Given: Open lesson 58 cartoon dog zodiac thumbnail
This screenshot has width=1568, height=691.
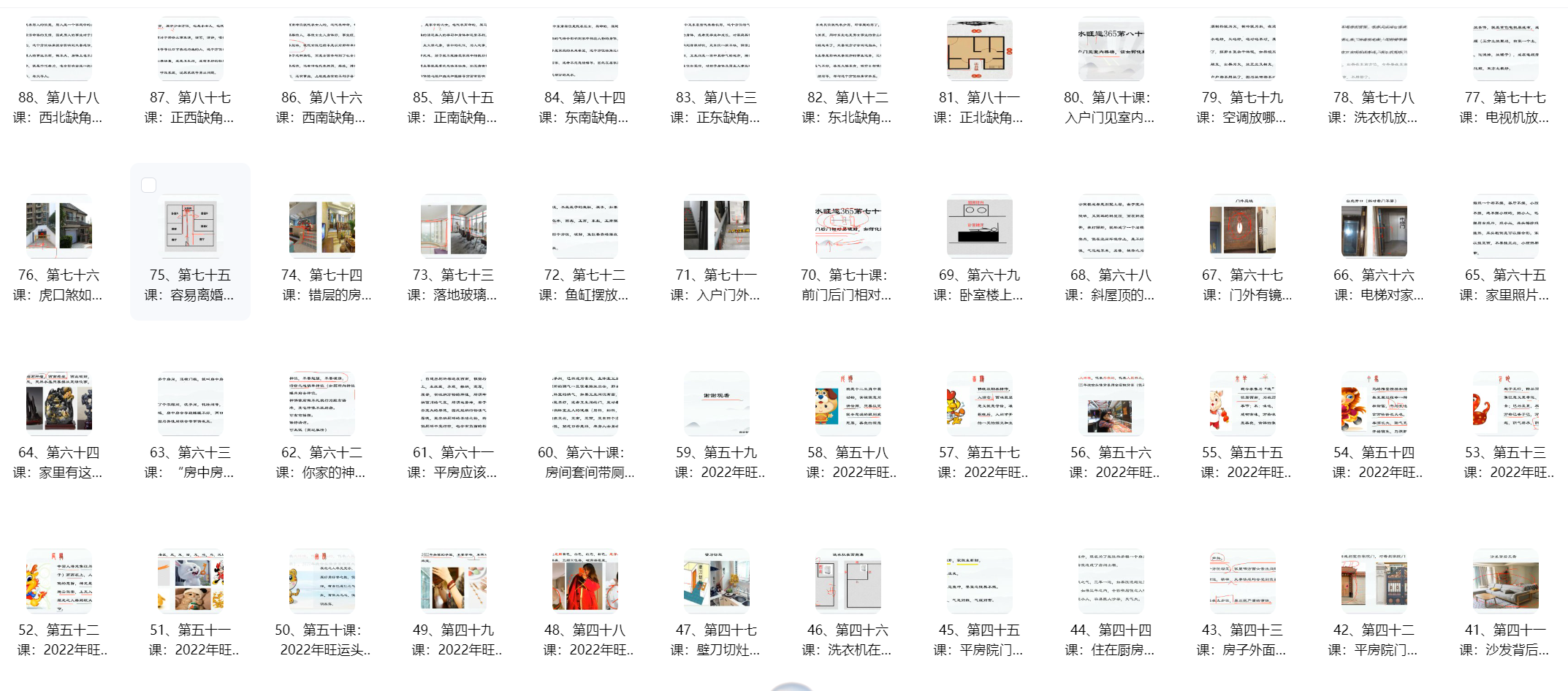Looking at the screenshot, I should [848, 404].
